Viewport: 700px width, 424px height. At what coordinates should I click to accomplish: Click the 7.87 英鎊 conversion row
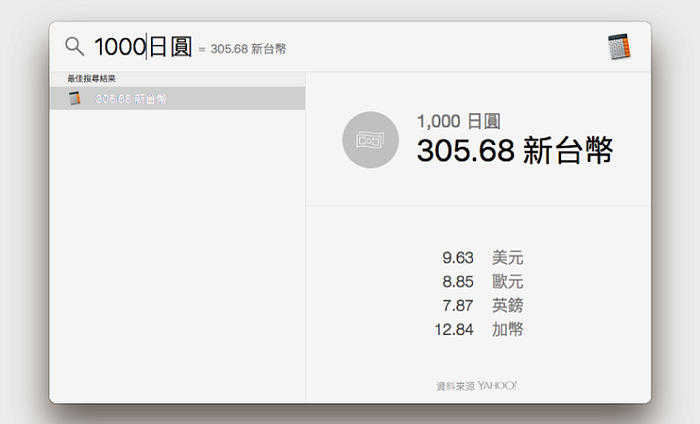click(483, 306)
